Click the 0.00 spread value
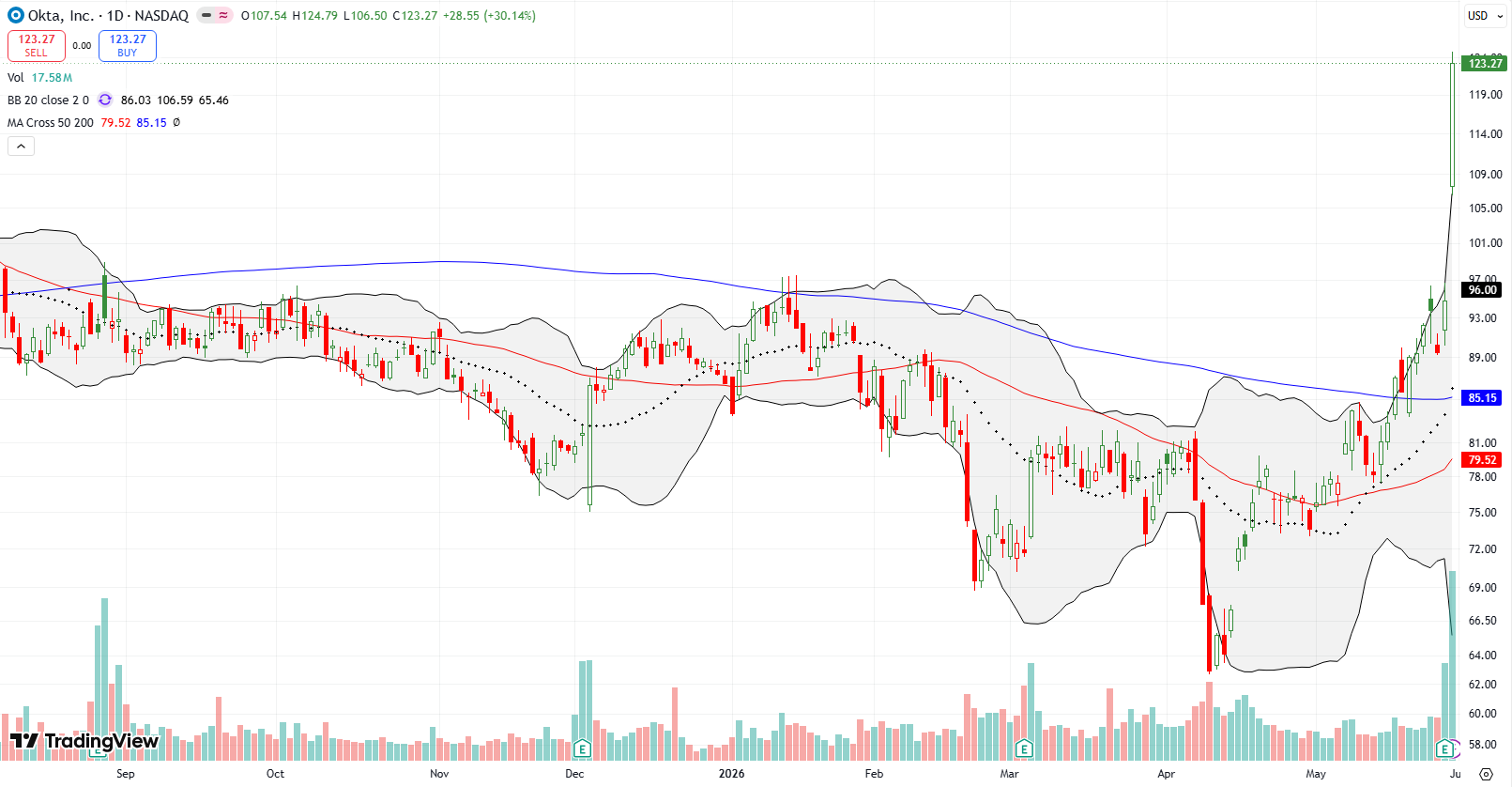This screenshot has height=787, width=1512. point(83,45)
